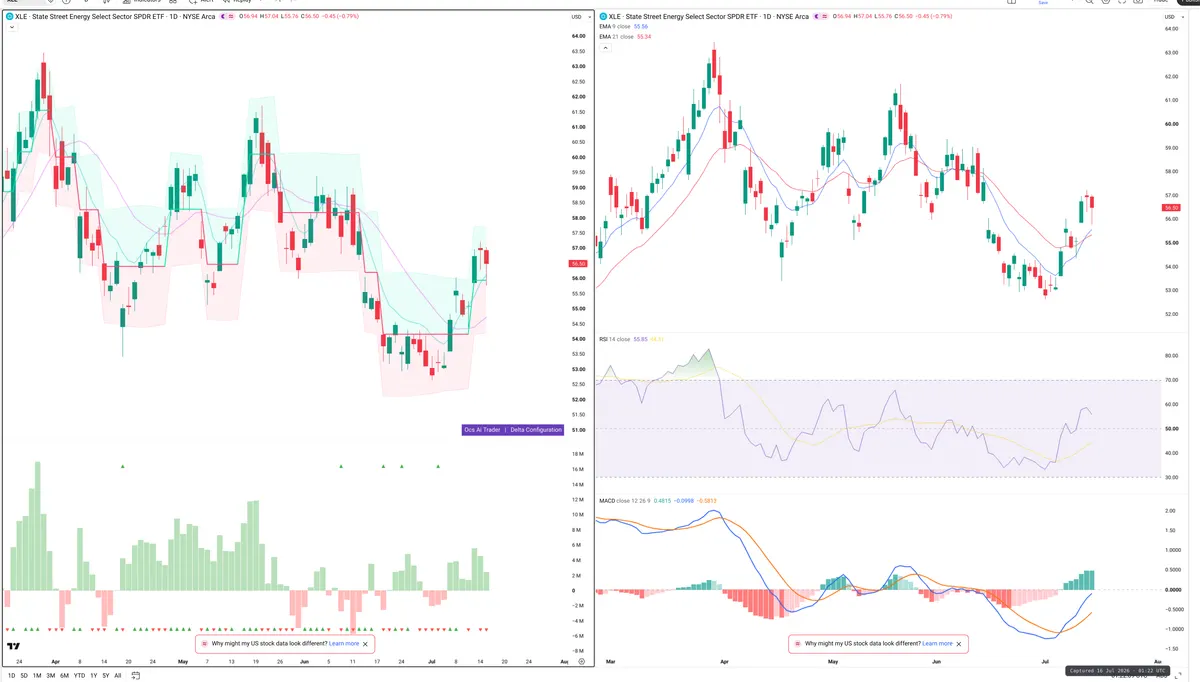Click EMA 21 value 55.34
The height and width of the screenshot is (682, 1200).
pyautogui.click(x=644, y=37)
